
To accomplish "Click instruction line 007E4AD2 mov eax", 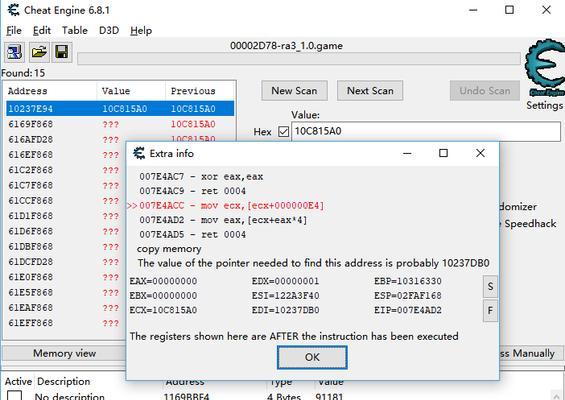I will coord(223,220).
